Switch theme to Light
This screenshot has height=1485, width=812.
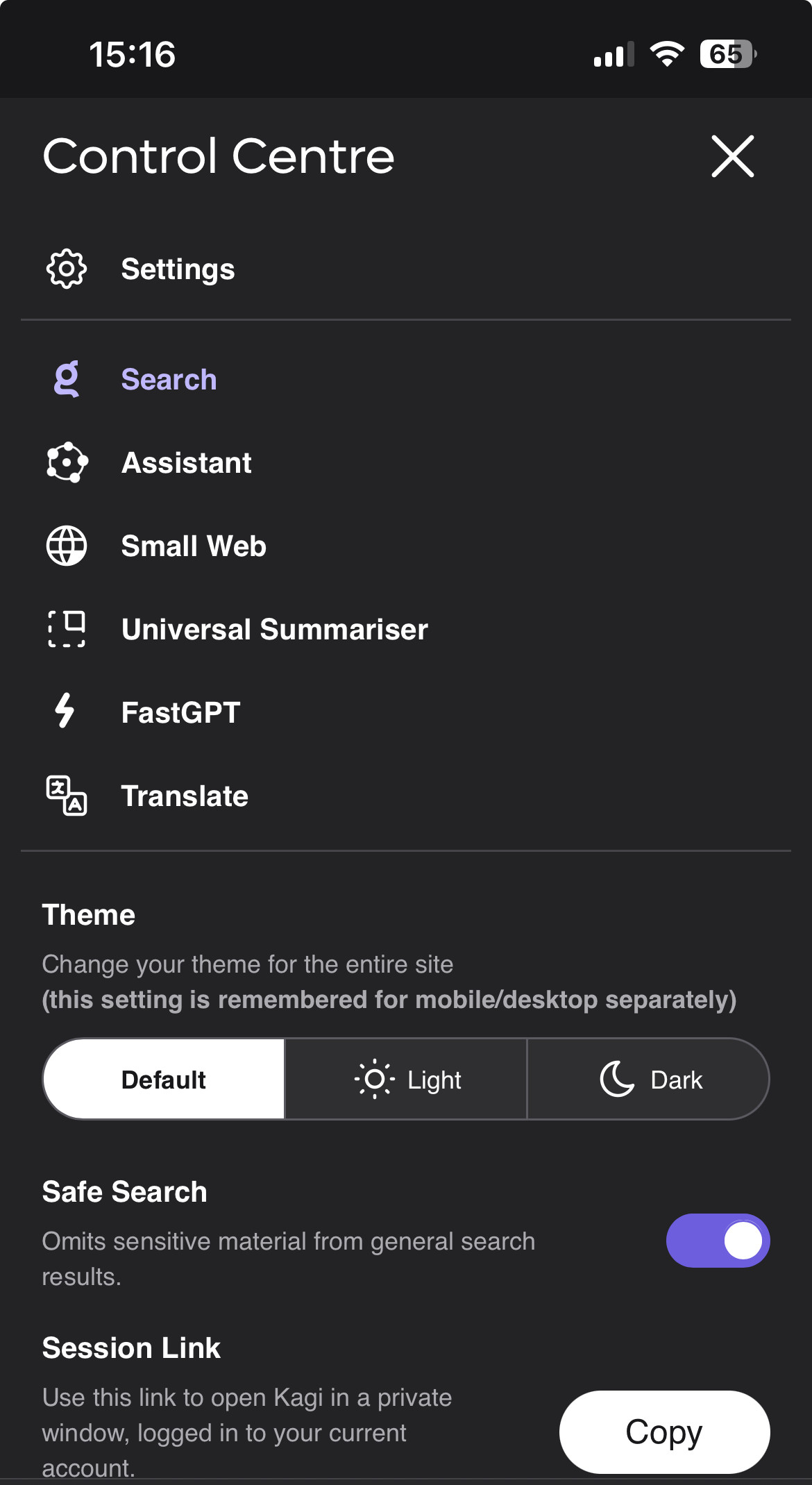pos(407,1080)
